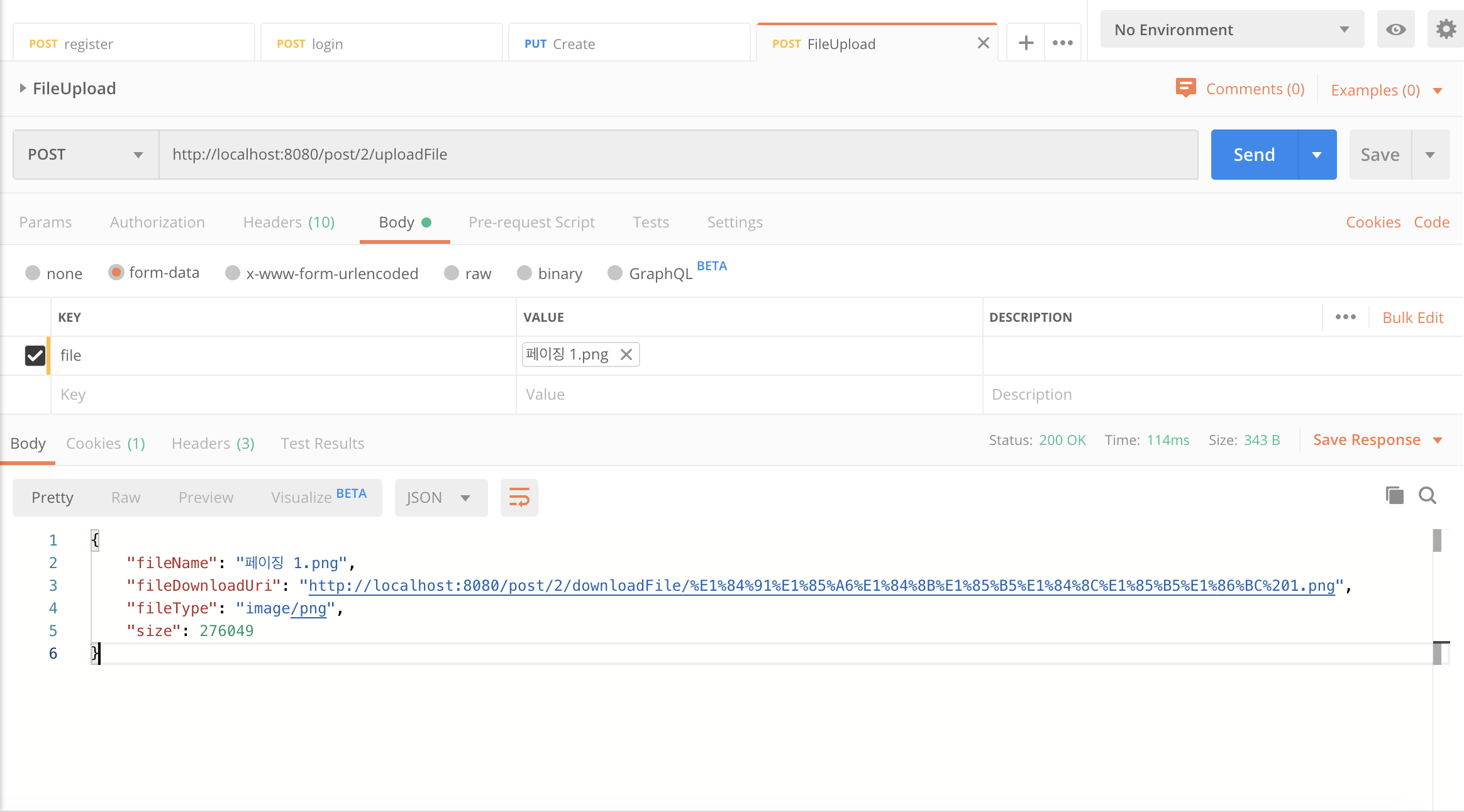This screenshot has height=812, width=1464.
Task: Open manage environments gear icon
Action: coord(1446,29)
